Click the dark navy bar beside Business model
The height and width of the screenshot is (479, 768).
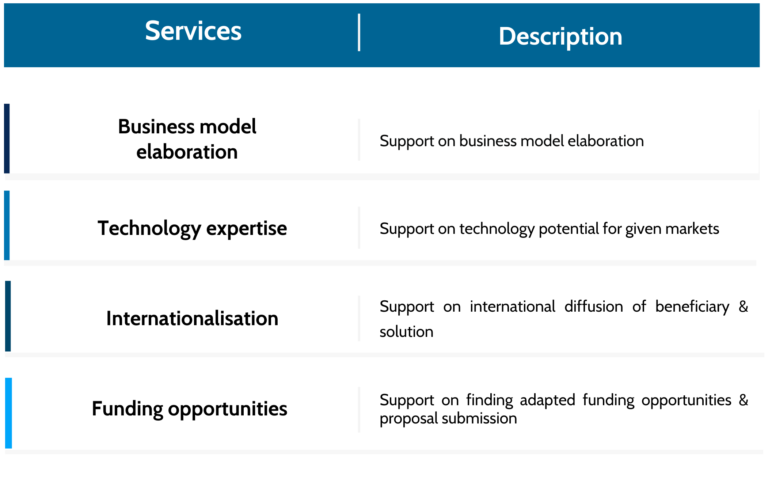click(x=7, y=139)
